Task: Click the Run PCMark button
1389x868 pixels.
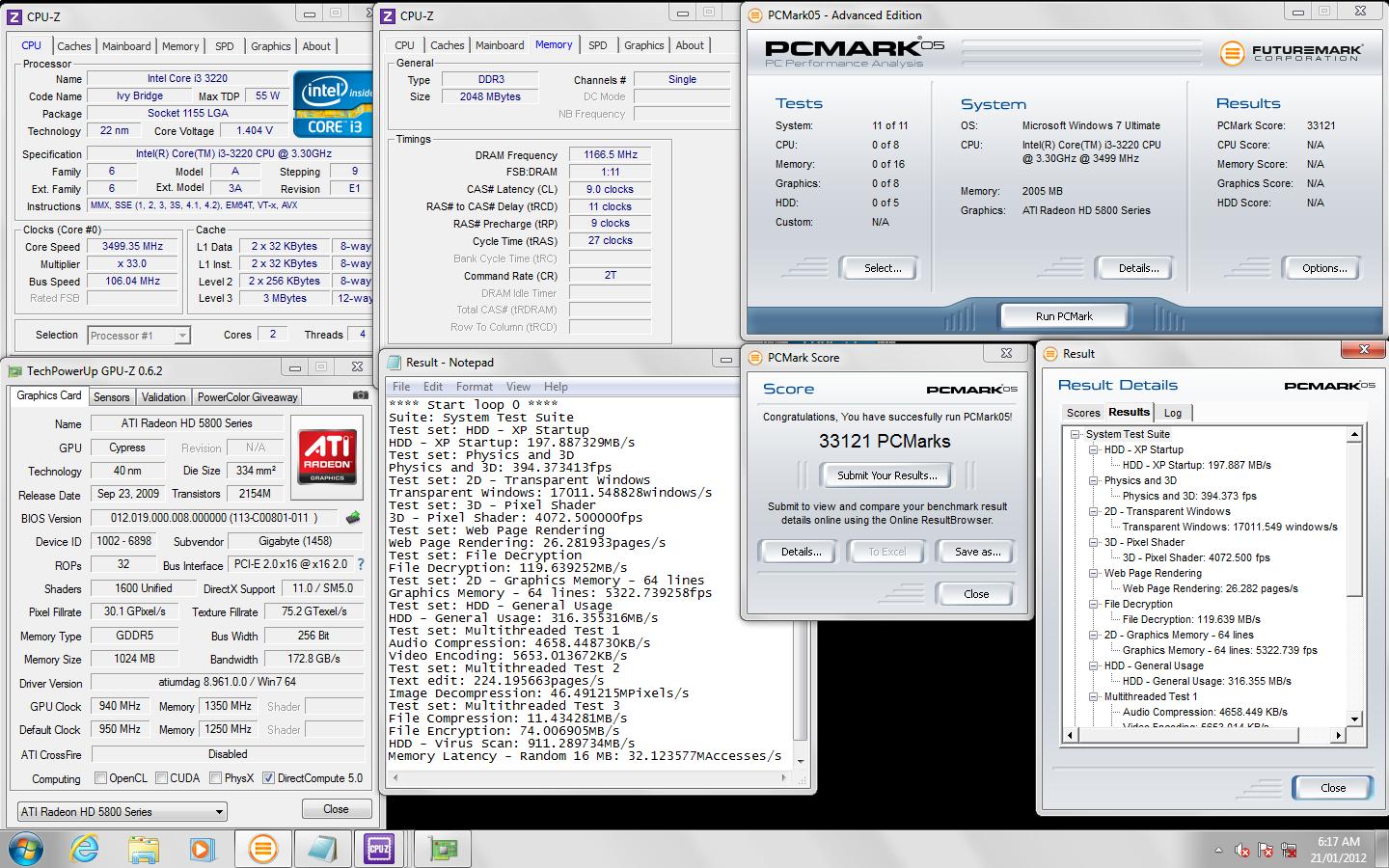Action: click(x=1064, y=316)
